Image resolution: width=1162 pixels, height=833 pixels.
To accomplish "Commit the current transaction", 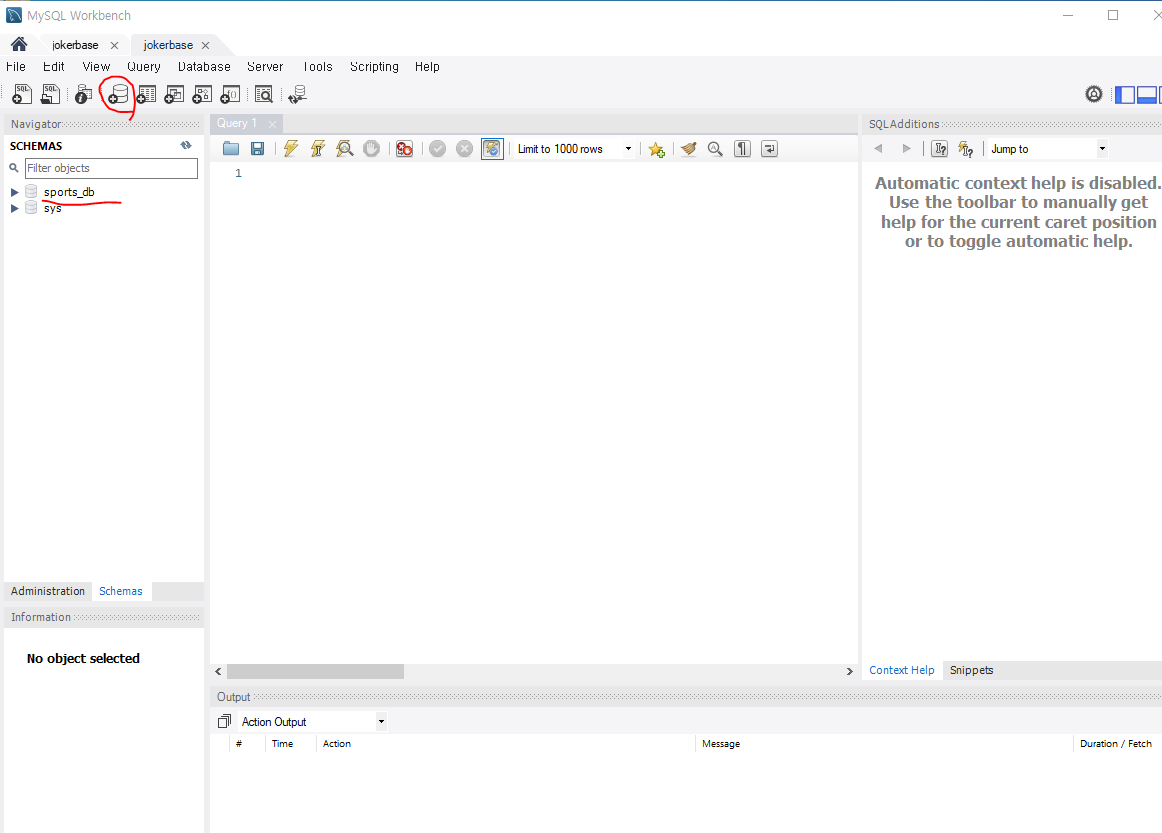I will coord(437,149).
